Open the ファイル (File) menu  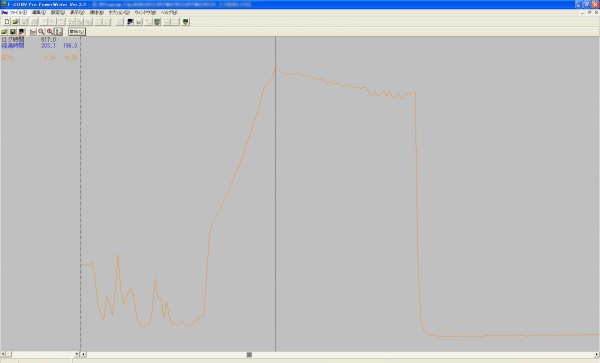(18, 13)
